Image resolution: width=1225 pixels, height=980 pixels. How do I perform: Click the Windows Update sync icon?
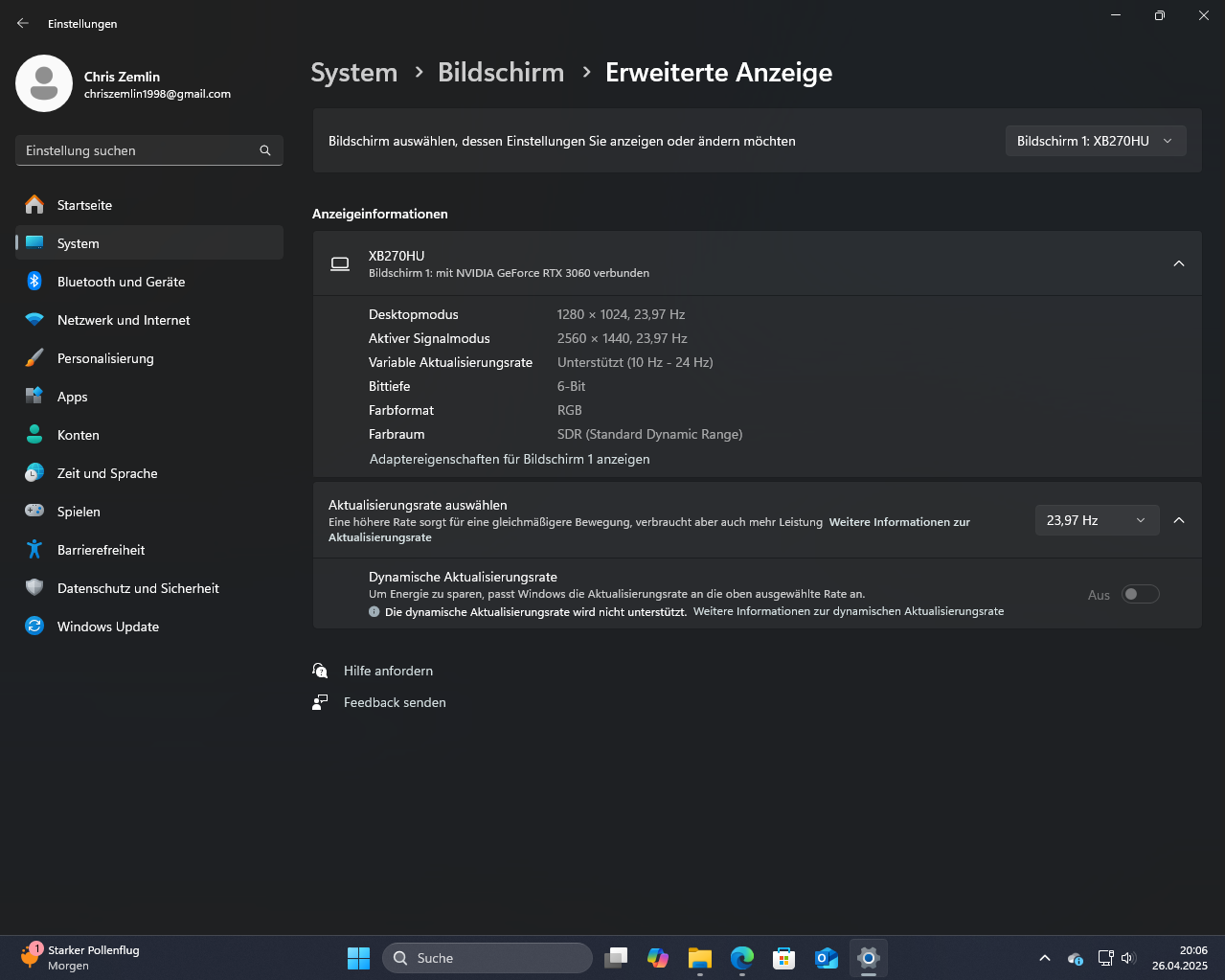(34, 627)
